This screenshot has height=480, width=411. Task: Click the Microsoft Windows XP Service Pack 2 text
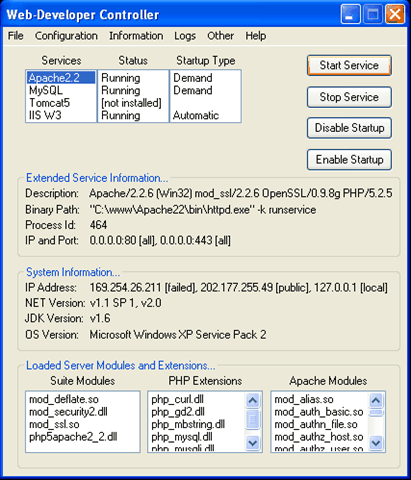[x=178, y=335]
